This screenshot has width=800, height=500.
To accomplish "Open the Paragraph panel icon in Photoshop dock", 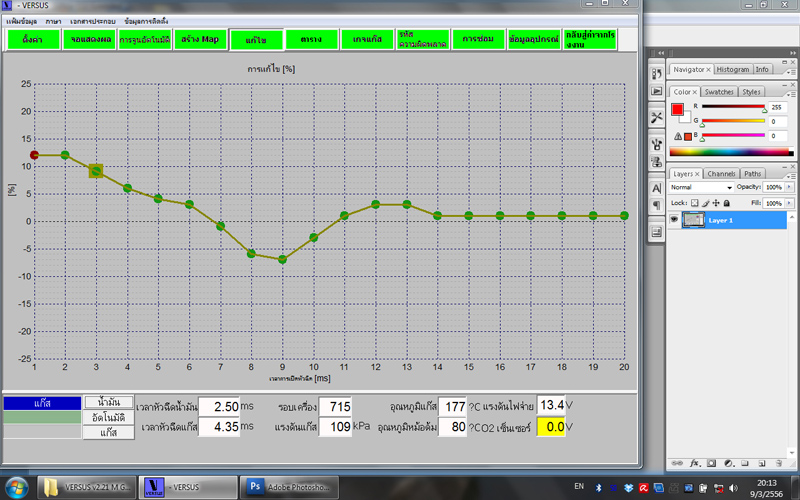I will click(657, 206).
